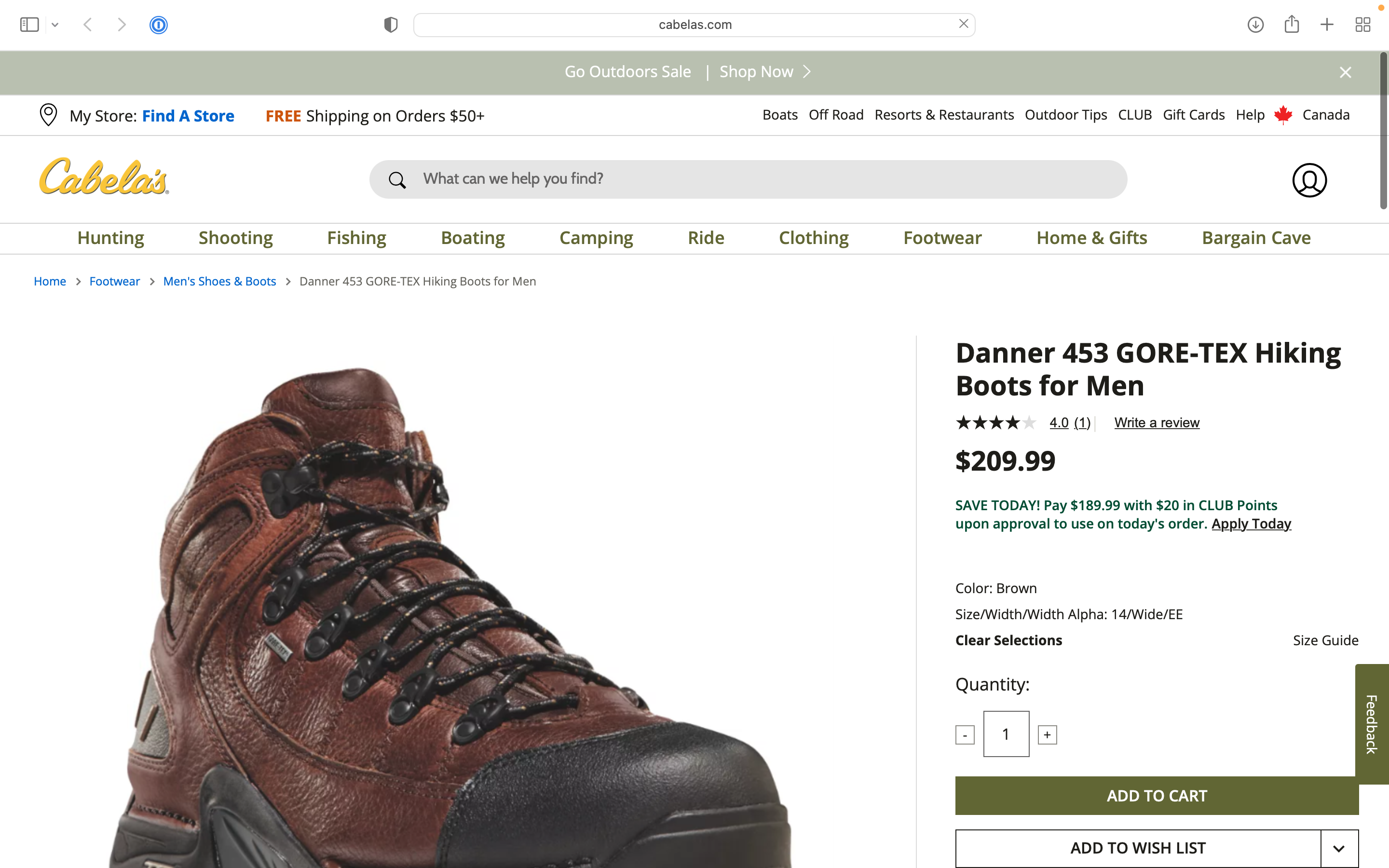
Task: Select Clear Selections
Action: [1008, 640]
